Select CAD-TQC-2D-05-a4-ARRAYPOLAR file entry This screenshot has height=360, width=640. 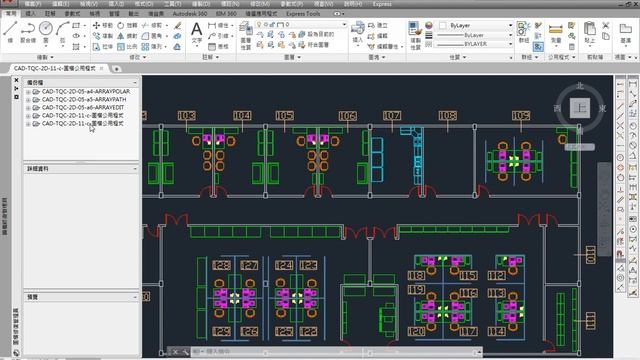point(86,92)
